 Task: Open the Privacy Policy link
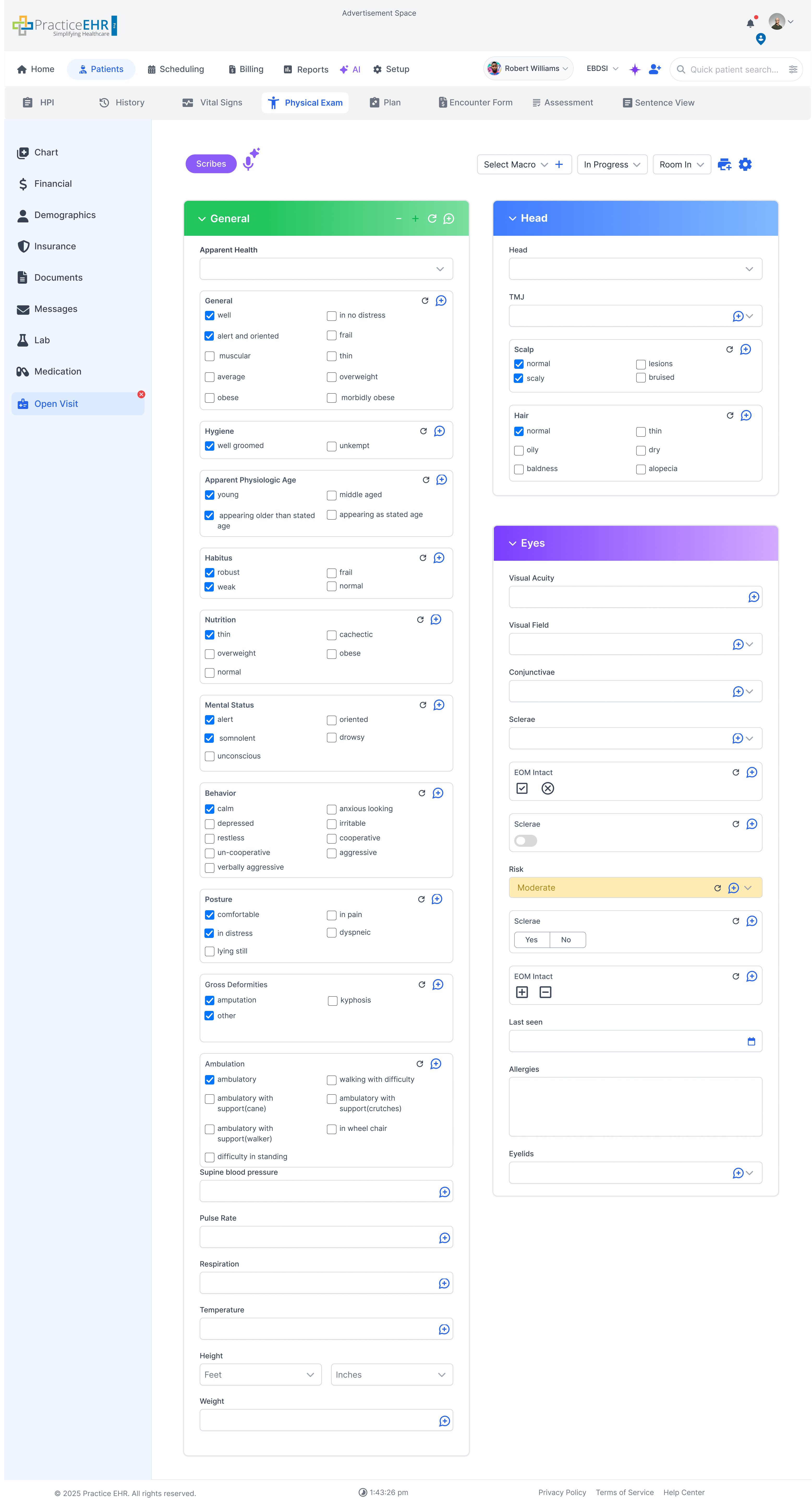tap(562, 1492)
